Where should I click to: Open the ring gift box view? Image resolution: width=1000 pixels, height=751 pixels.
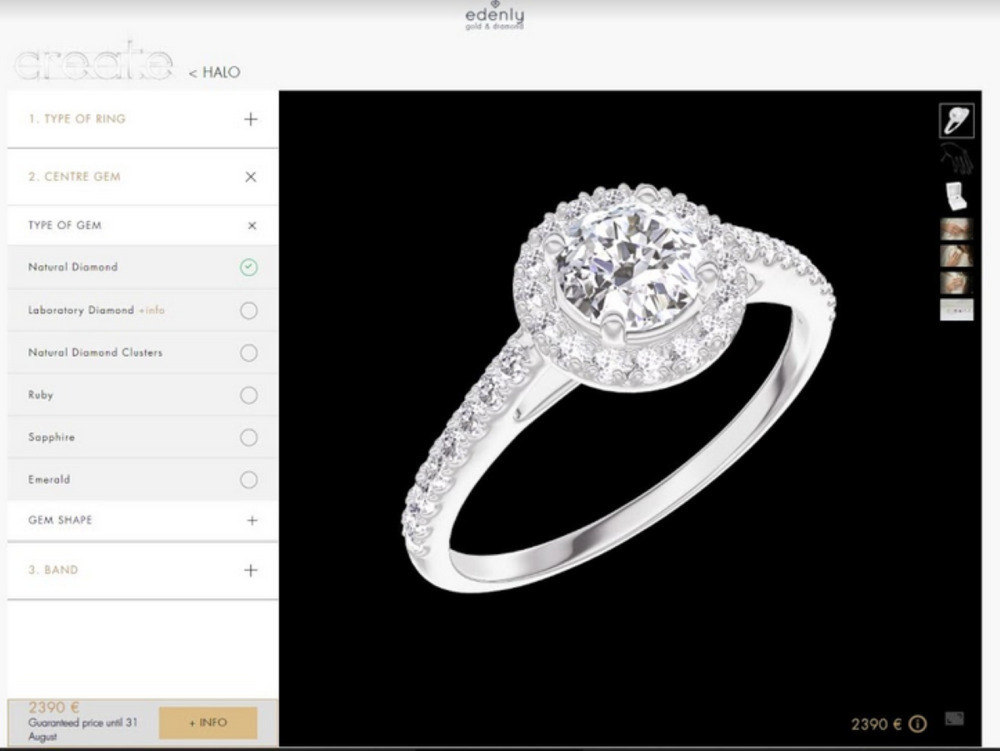point(954,197)
